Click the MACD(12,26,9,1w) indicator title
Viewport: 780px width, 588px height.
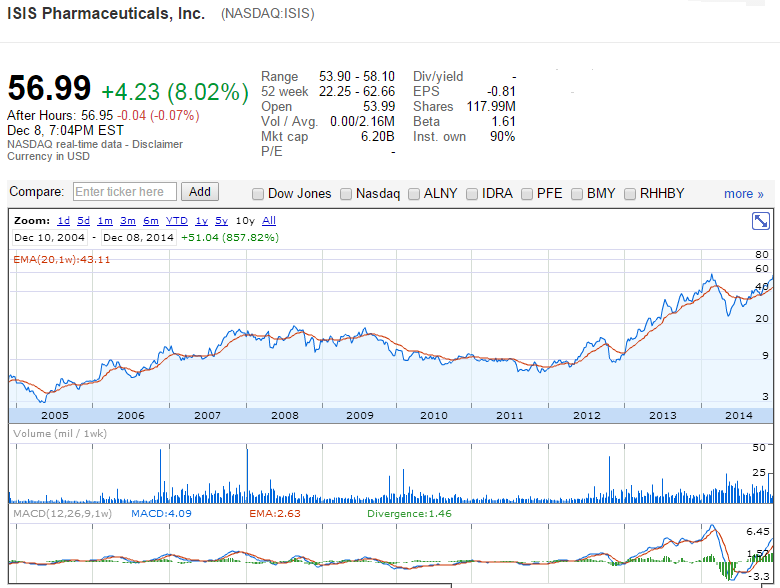(62, 514)
